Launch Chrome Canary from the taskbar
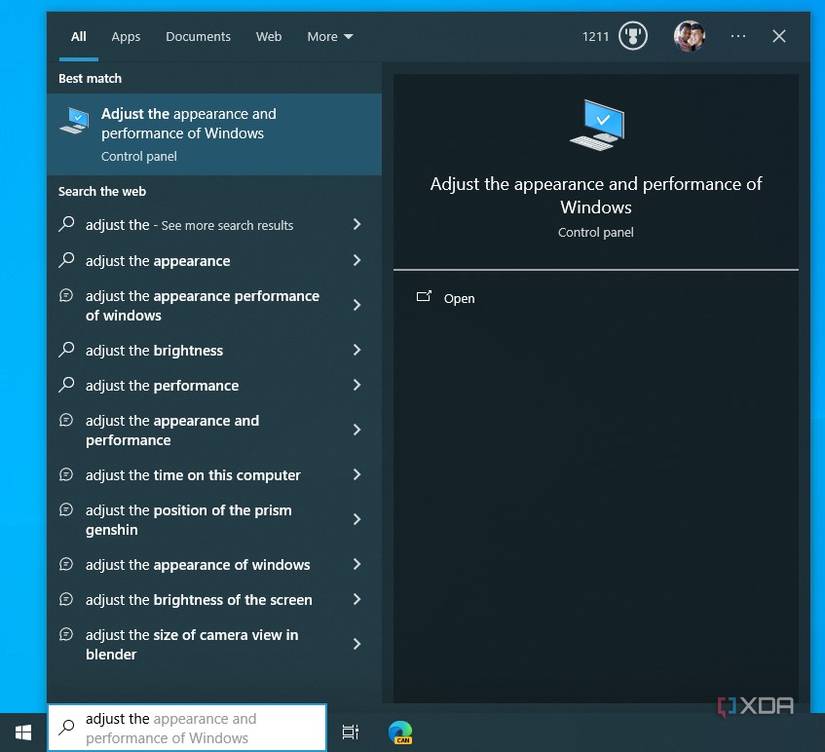Image resolution: width=825 pixels, height=752 pixels. 401,732
